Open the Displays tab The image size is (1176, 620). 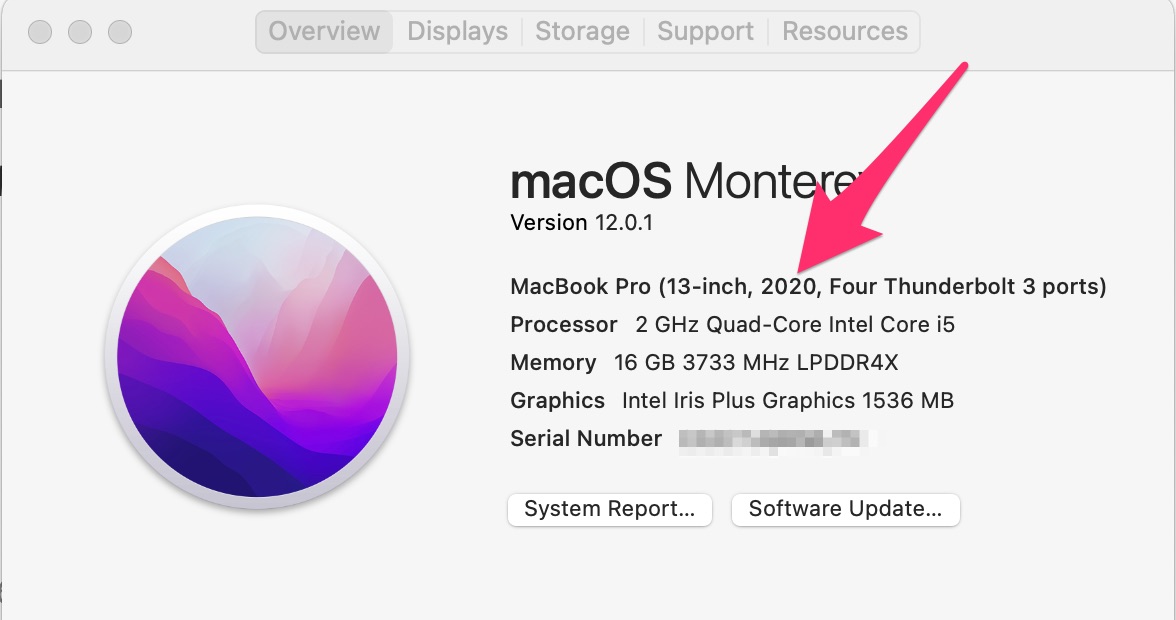tap(457, 31)
